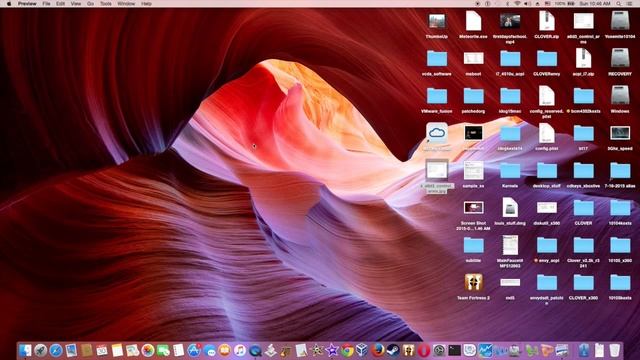Open the App Store from the Dock

[x=194, y=350]
